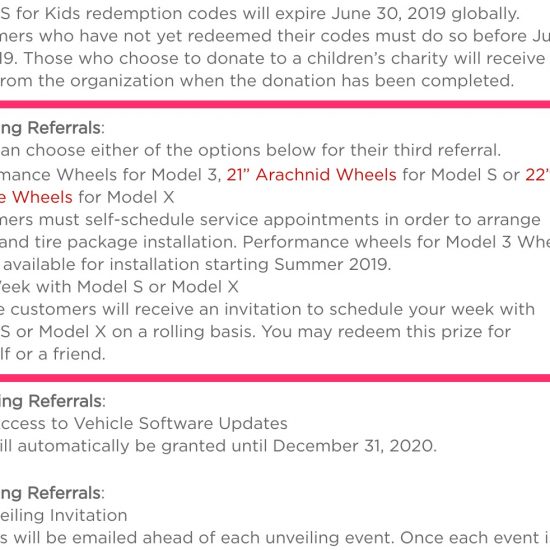Click "eek with Model S or Model X" line
Screen dimensions: 550x550
coord(119,287)
